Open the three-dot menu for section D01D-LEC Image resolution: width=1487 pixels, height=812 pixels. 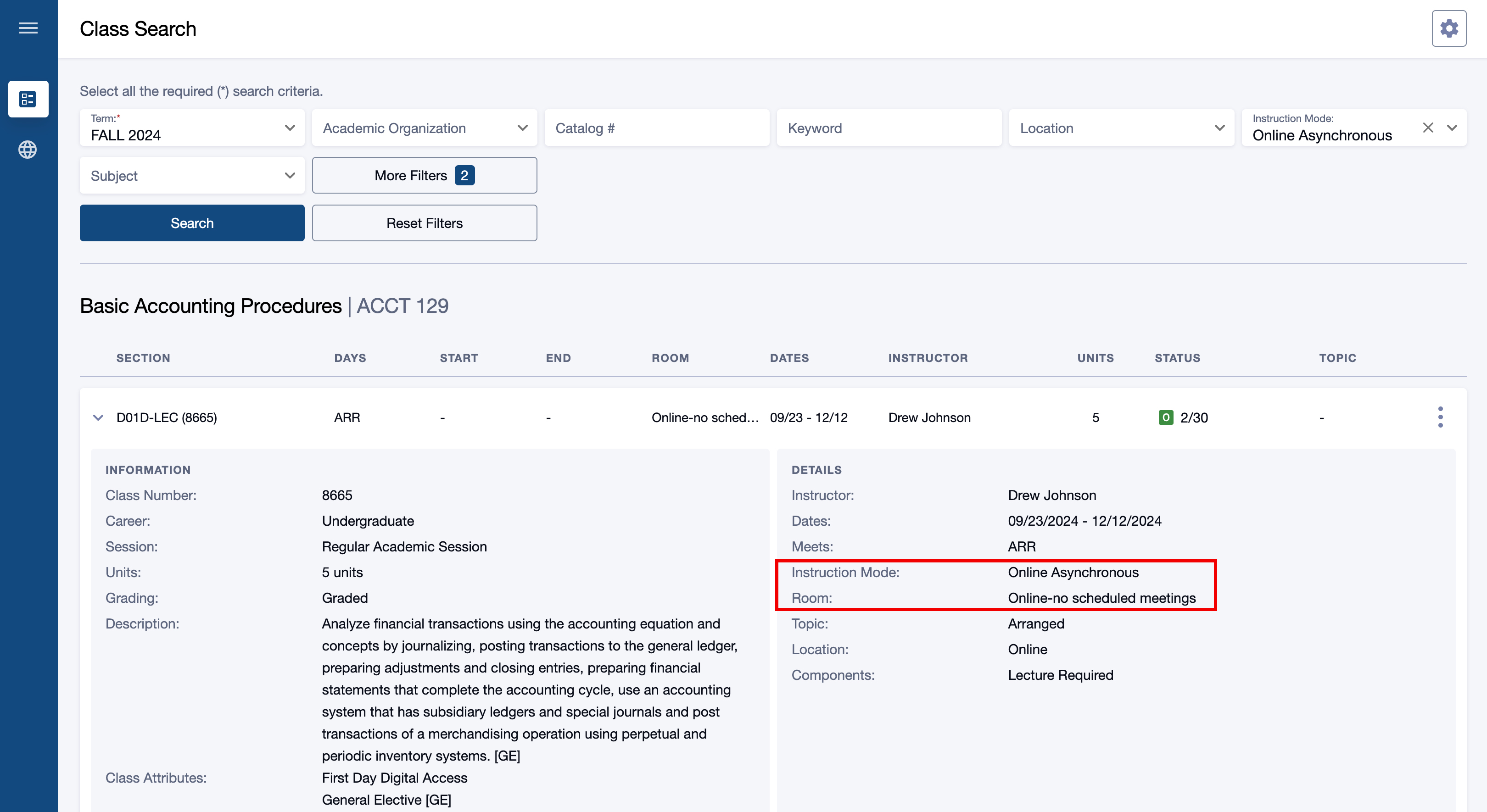[1440, 417]
